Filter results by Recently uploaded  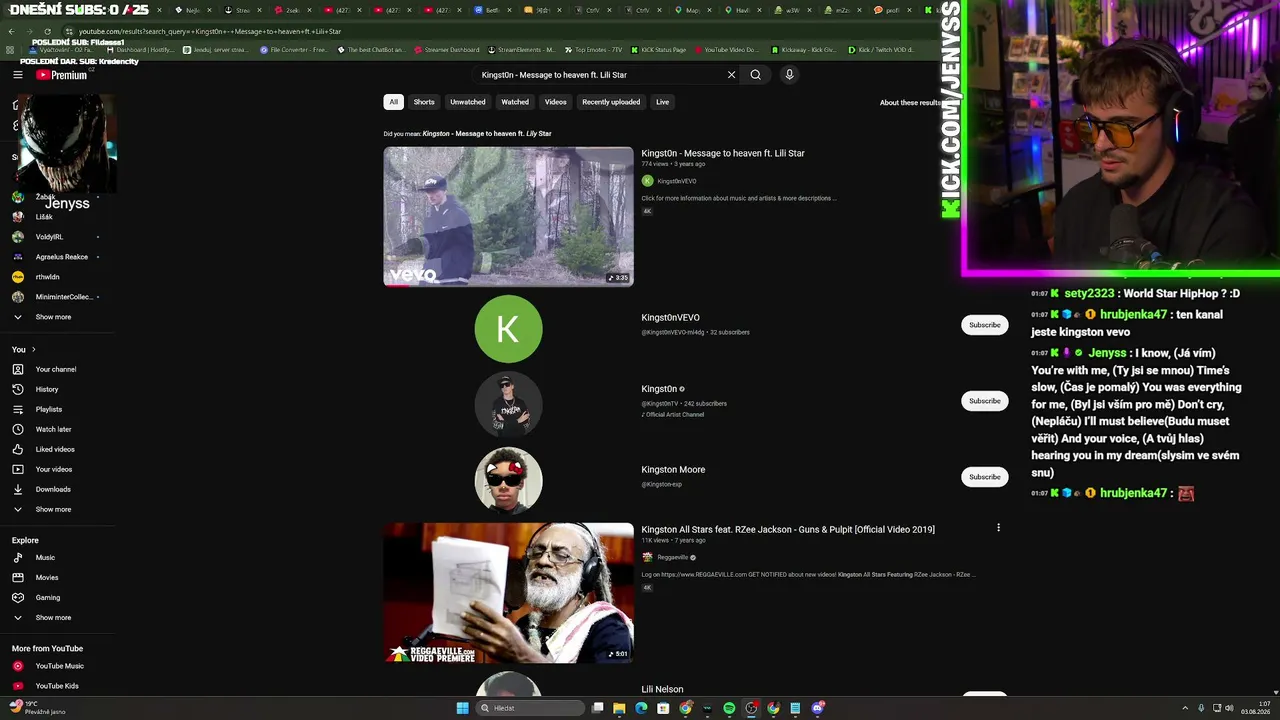(611, 102)
